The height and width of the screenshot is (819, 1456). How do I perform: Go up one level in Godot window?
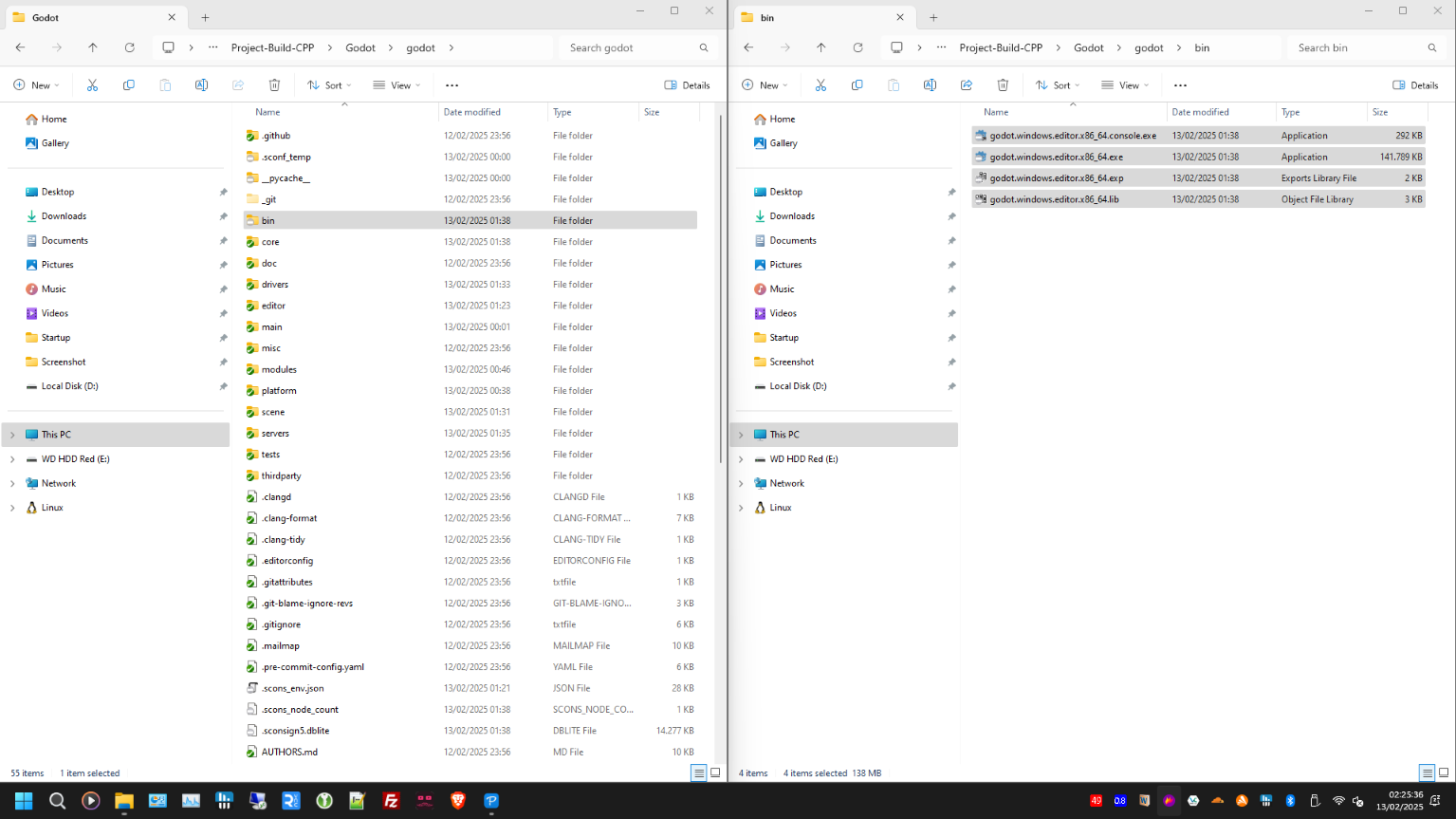[93, 47]
